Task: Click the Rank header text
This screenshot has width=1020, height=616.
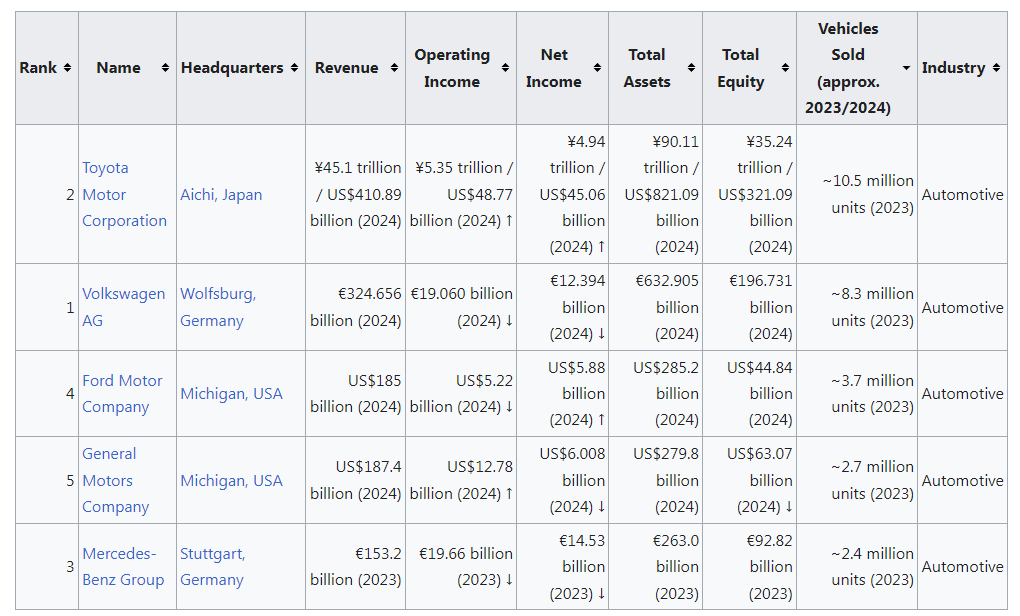Action: click(x=38, y=68)
